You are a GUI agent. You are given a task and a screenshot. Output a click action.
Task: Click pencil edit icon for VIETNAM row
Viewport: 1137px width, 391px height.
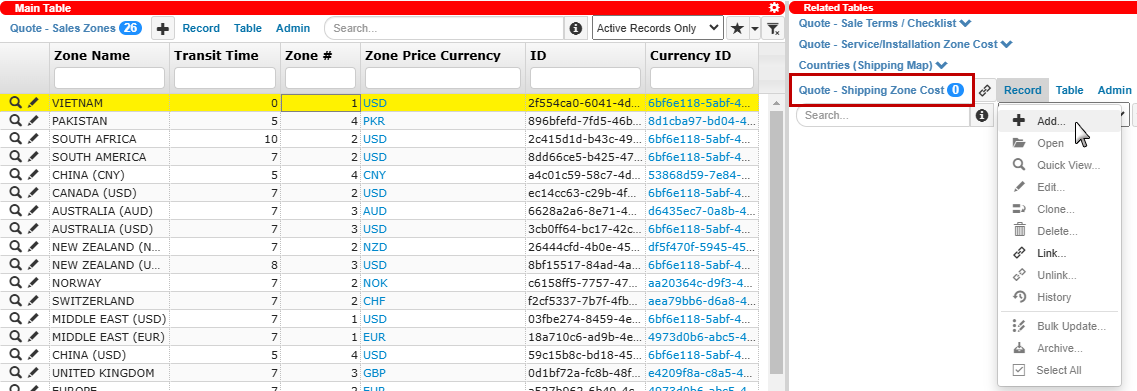33,103
